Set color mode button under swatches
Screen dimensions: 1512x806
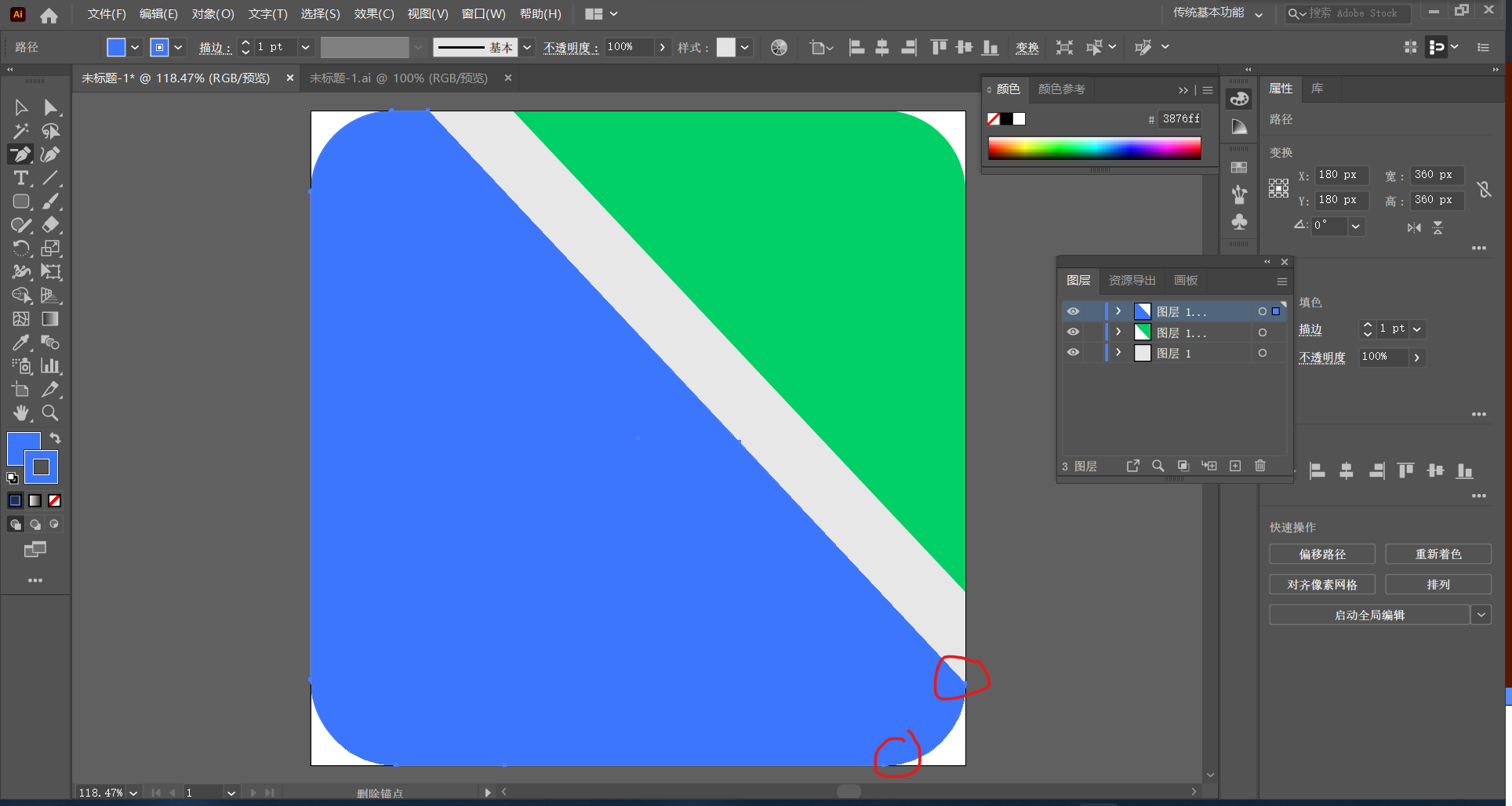click(x=15, y=500)
